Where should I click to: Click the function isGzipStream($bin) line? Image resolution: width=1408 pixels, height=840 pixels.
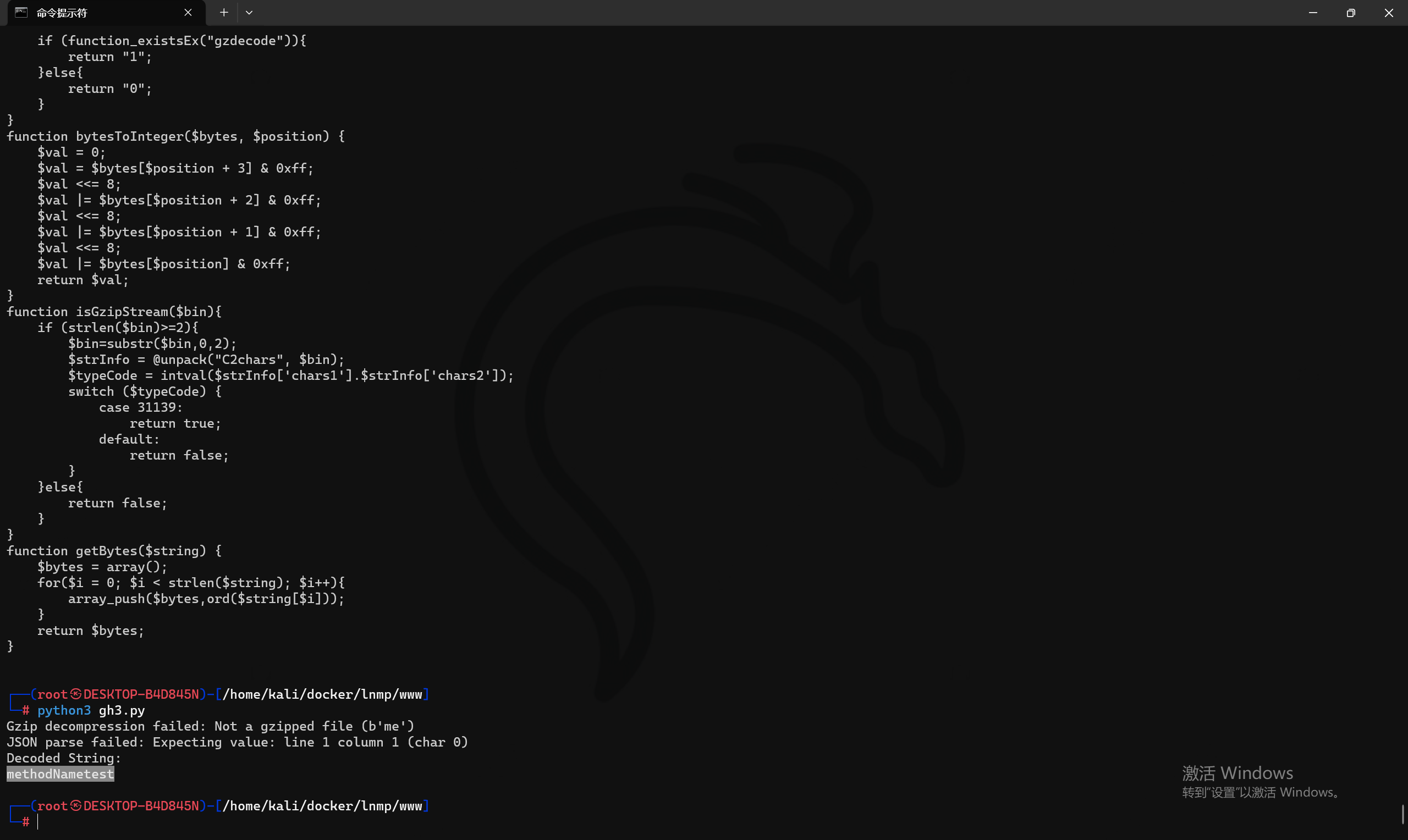point(114,311)
